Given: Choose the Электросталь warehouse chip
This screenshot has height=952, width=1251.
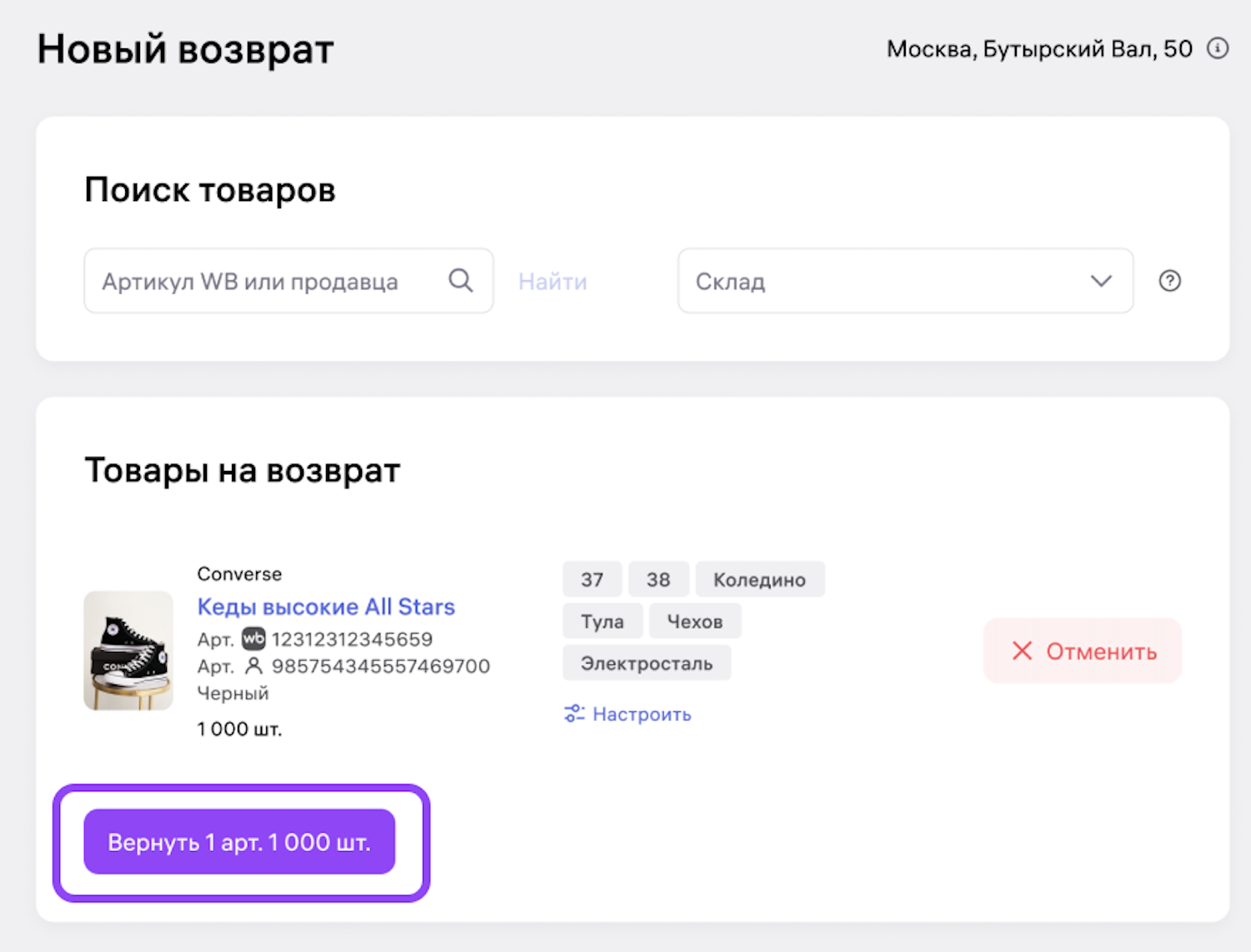Looking at the screenshot, I should click(x=646, y=664).
